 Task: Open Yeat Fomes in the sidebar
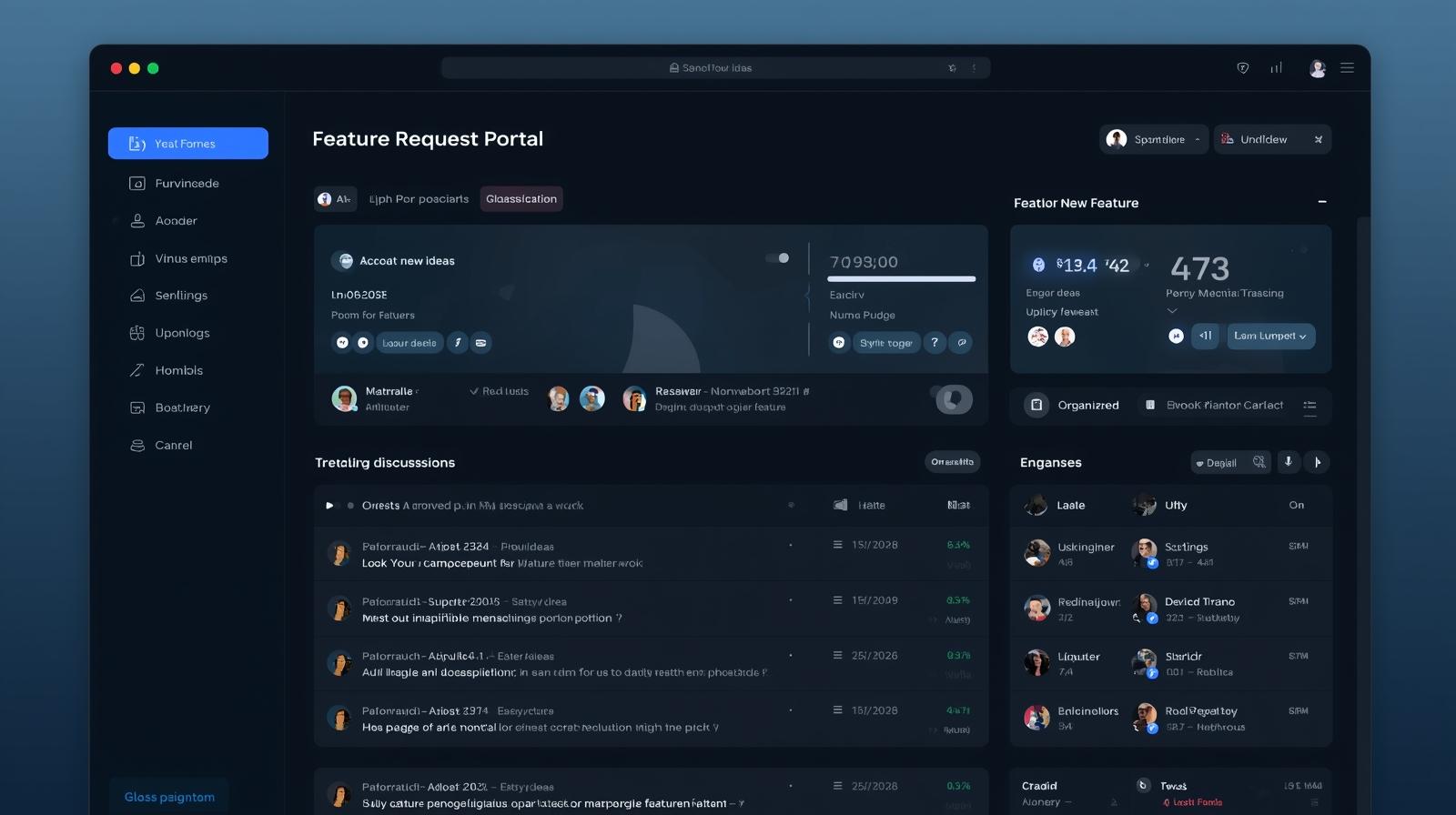(x=187, y=144)
